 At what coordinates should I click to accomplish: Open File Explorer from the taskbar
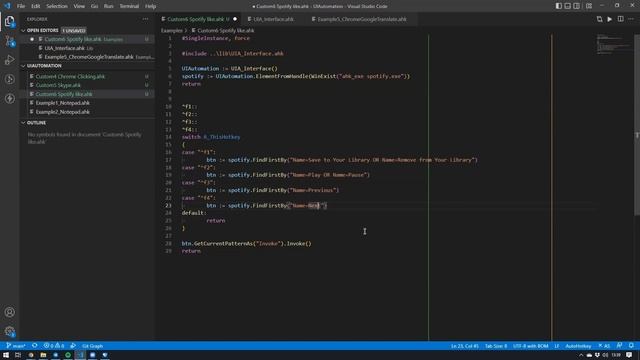click(43, 355)
